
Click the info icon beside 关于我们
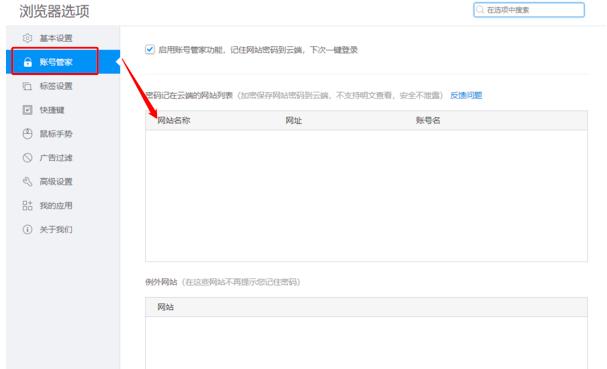click(x=27, y=230)
